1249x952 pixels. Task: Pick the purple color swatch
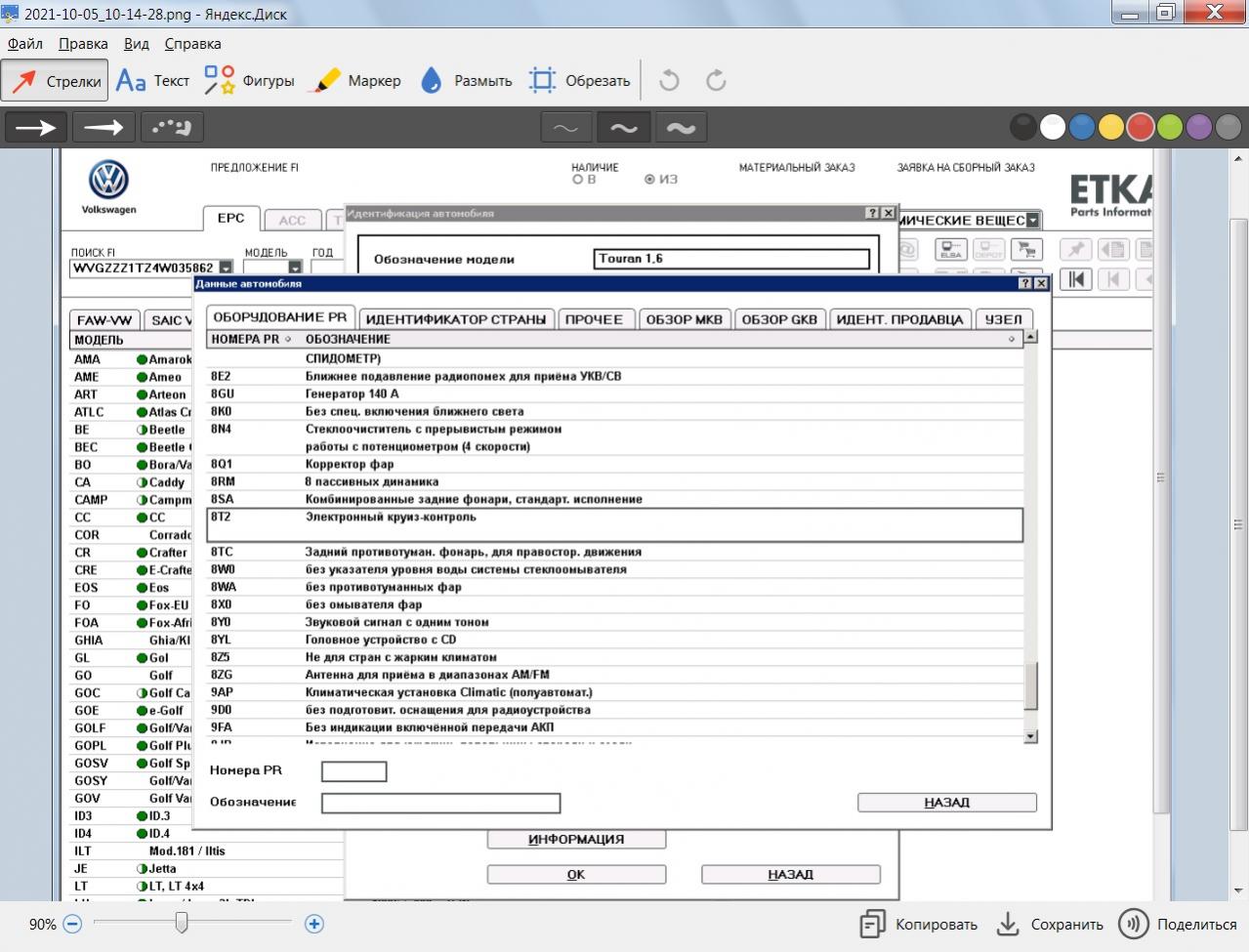pyautogui.click(x=1199, y=127)
